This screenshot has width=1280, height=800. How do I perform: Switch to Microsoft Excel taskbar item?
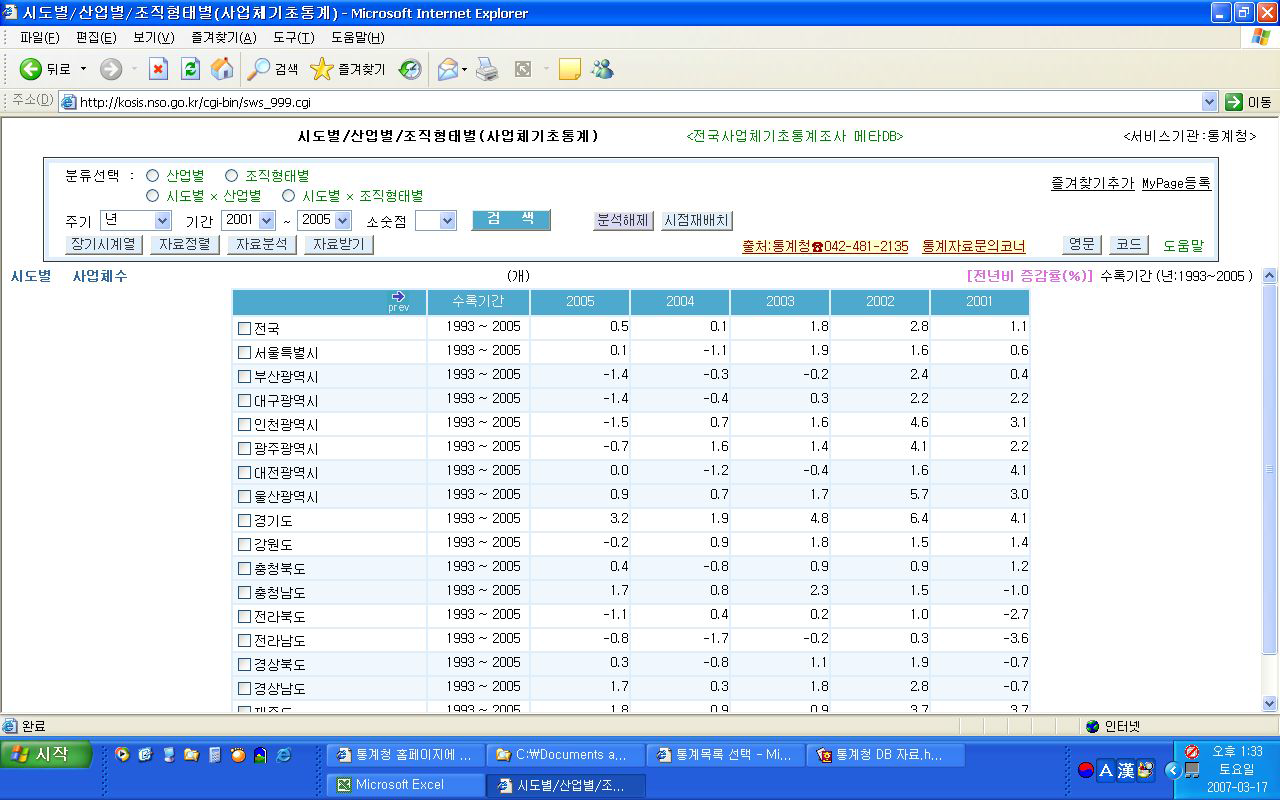(x=405, y=785)
